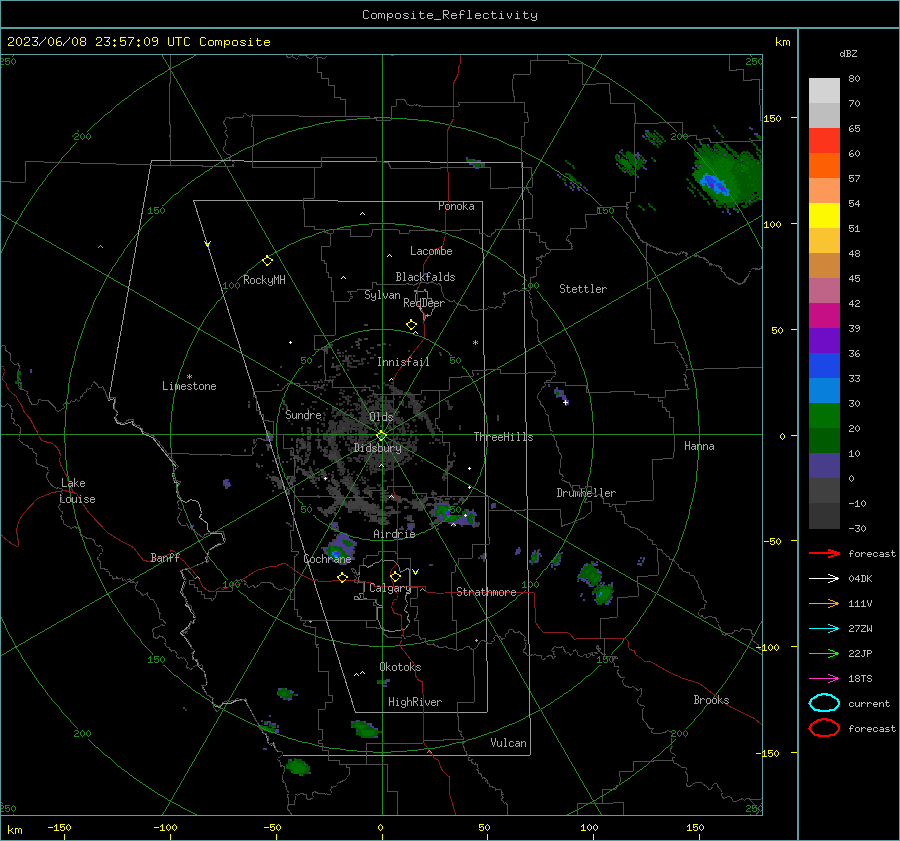
Task: Click the cyan current ellipse icon
Action: point(824,703)
